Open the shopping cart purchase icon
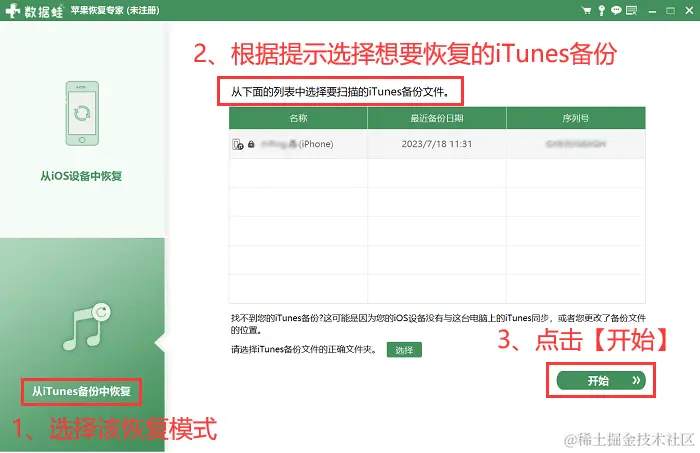The height and width of the screenshot is (453, 700). [587, 10]
